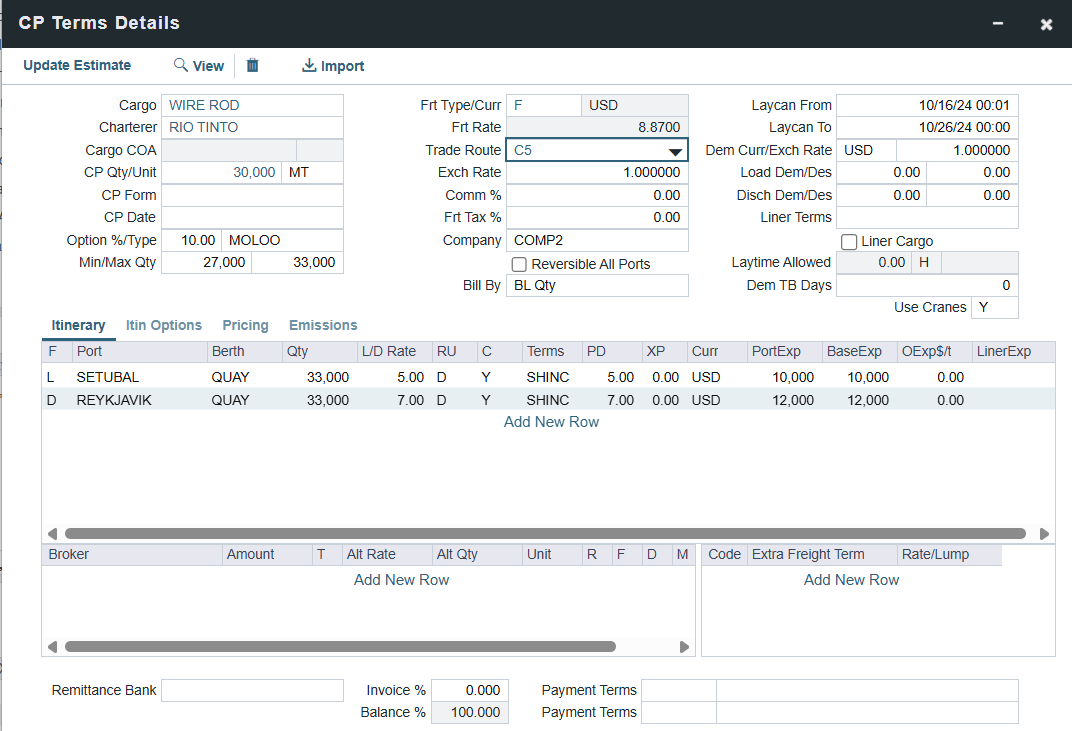Image resolution: width=1072 pixels, height=731 pixels.
Task: Click the View magnifier icon
Action: [x=181, y=65]
